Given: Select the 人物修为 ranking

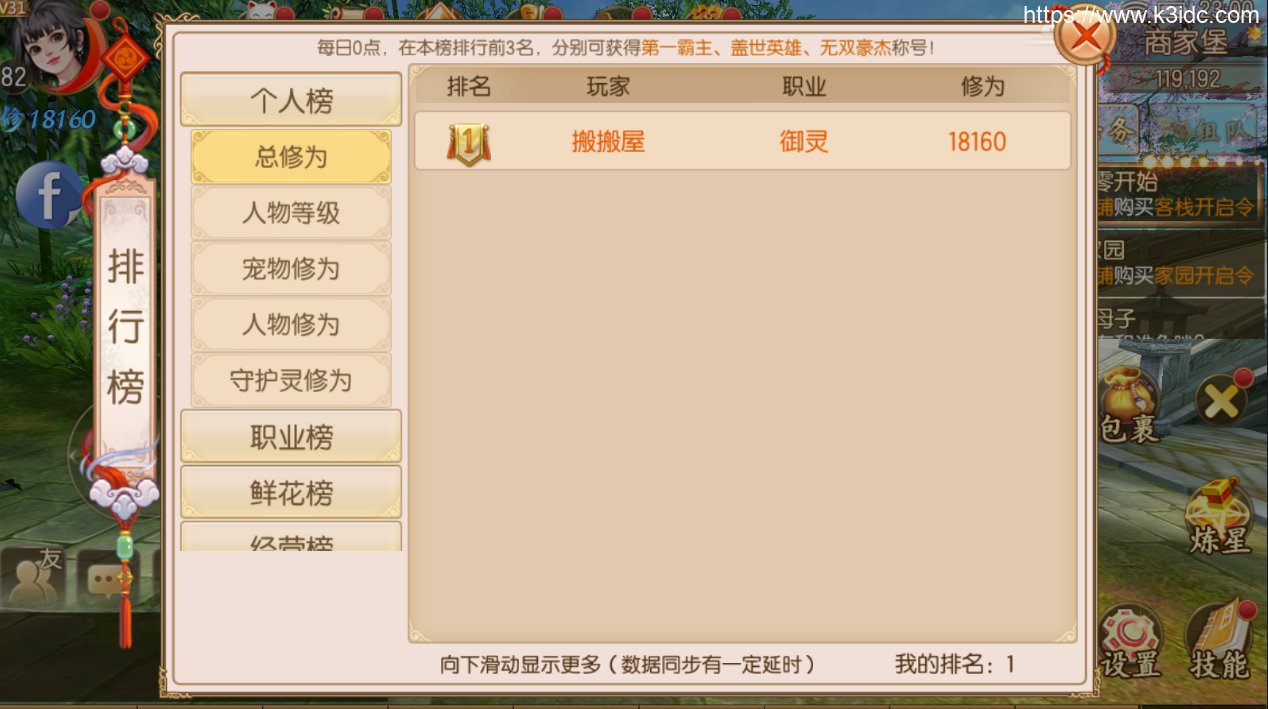Looking at the screenshot, I should [x=291, y=325].
